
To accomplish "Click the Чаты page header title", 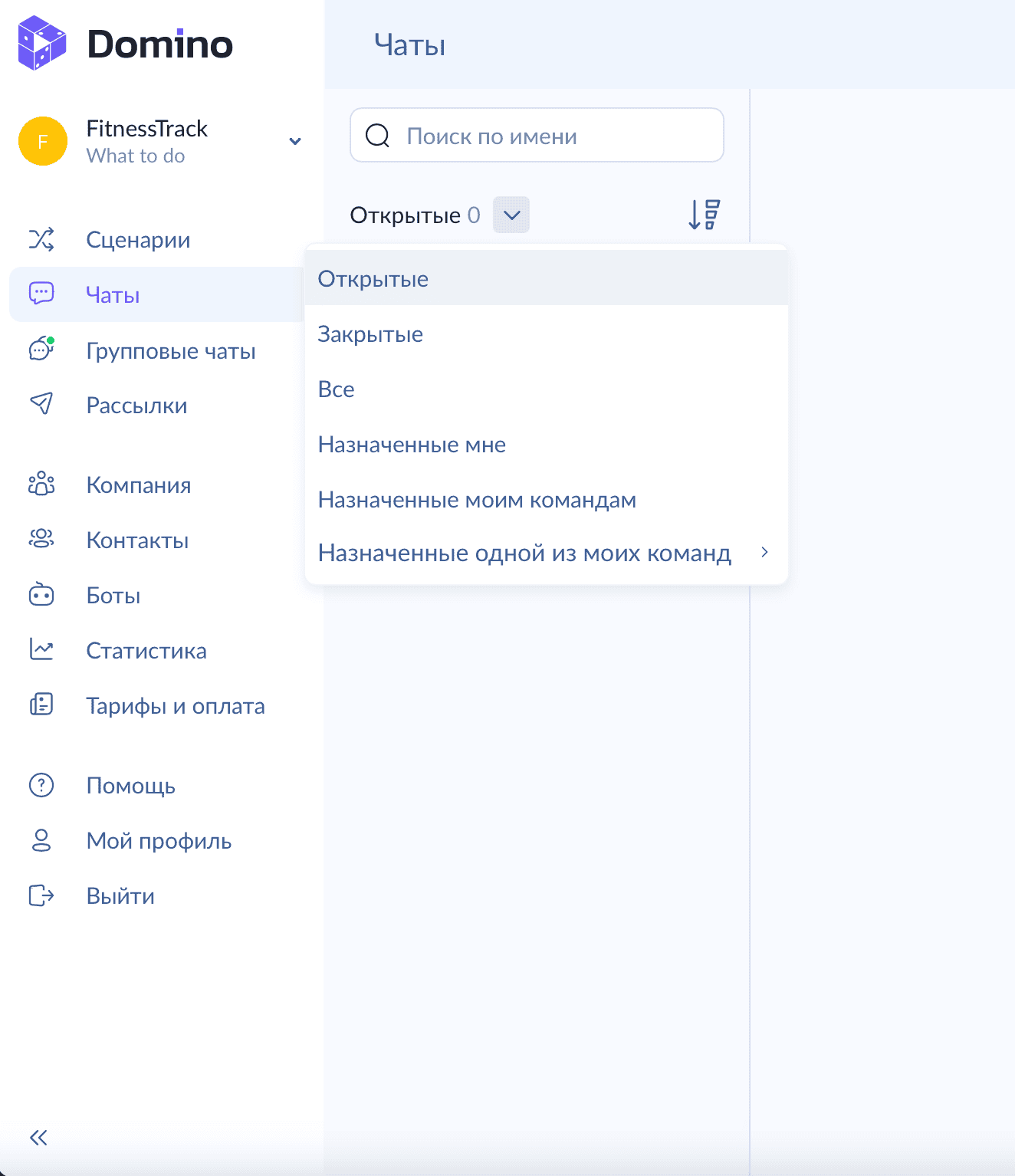I will (x=410, y=45).
